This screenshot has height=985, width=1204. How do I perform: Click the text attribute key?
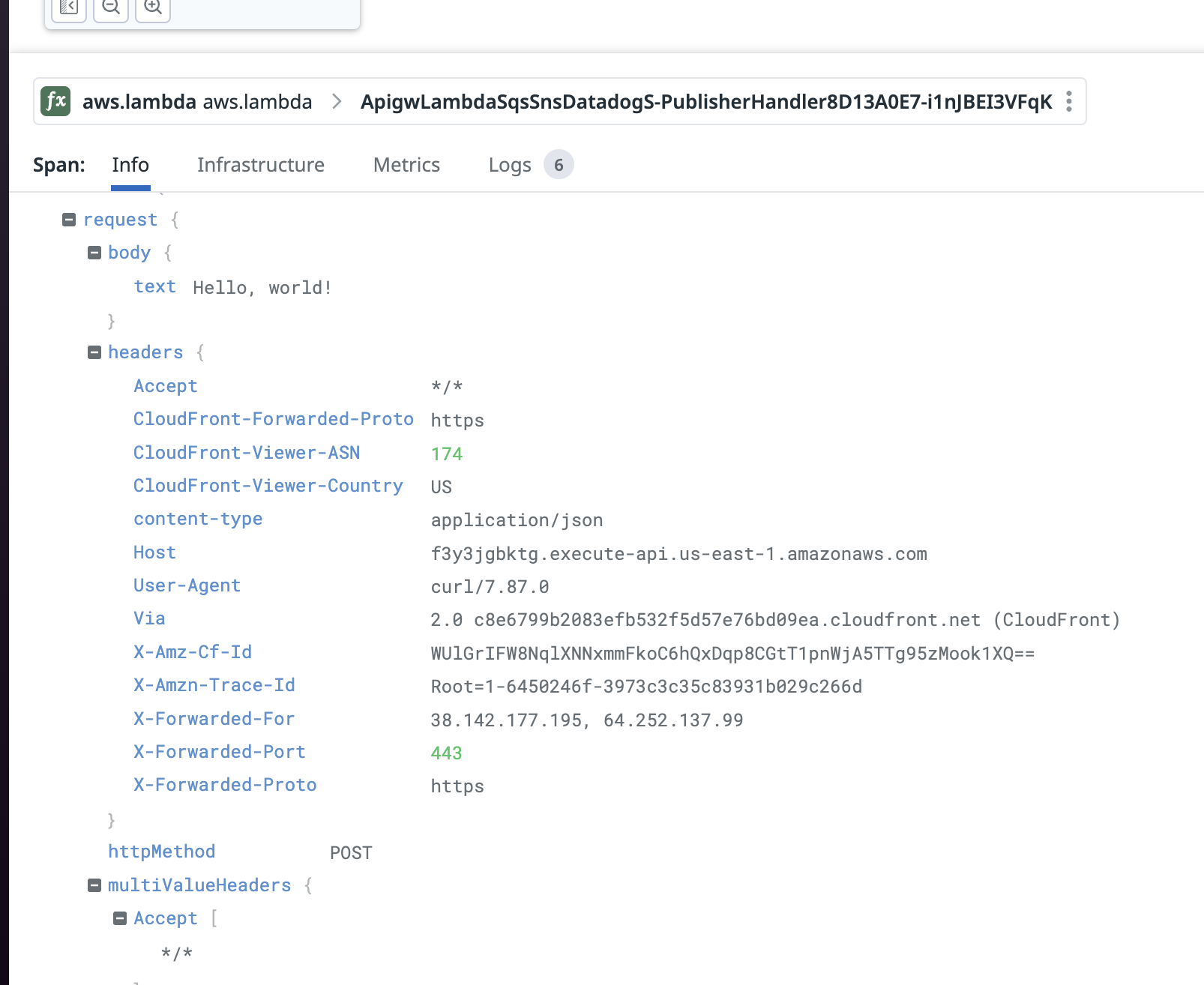(154, 286)
